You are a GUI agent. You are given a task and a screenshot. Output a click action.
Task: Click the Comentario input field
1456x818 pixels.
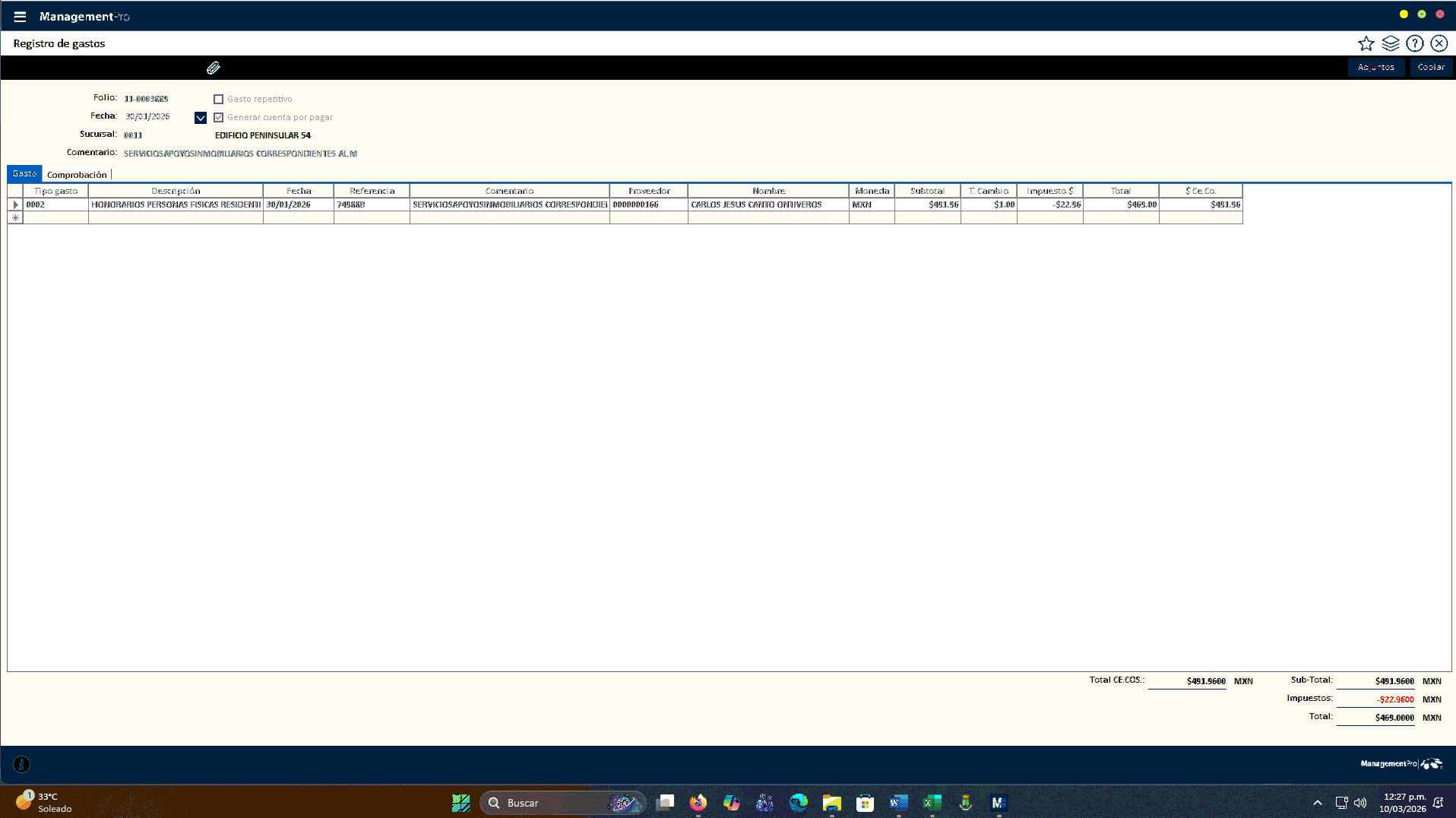pos(240,154)
